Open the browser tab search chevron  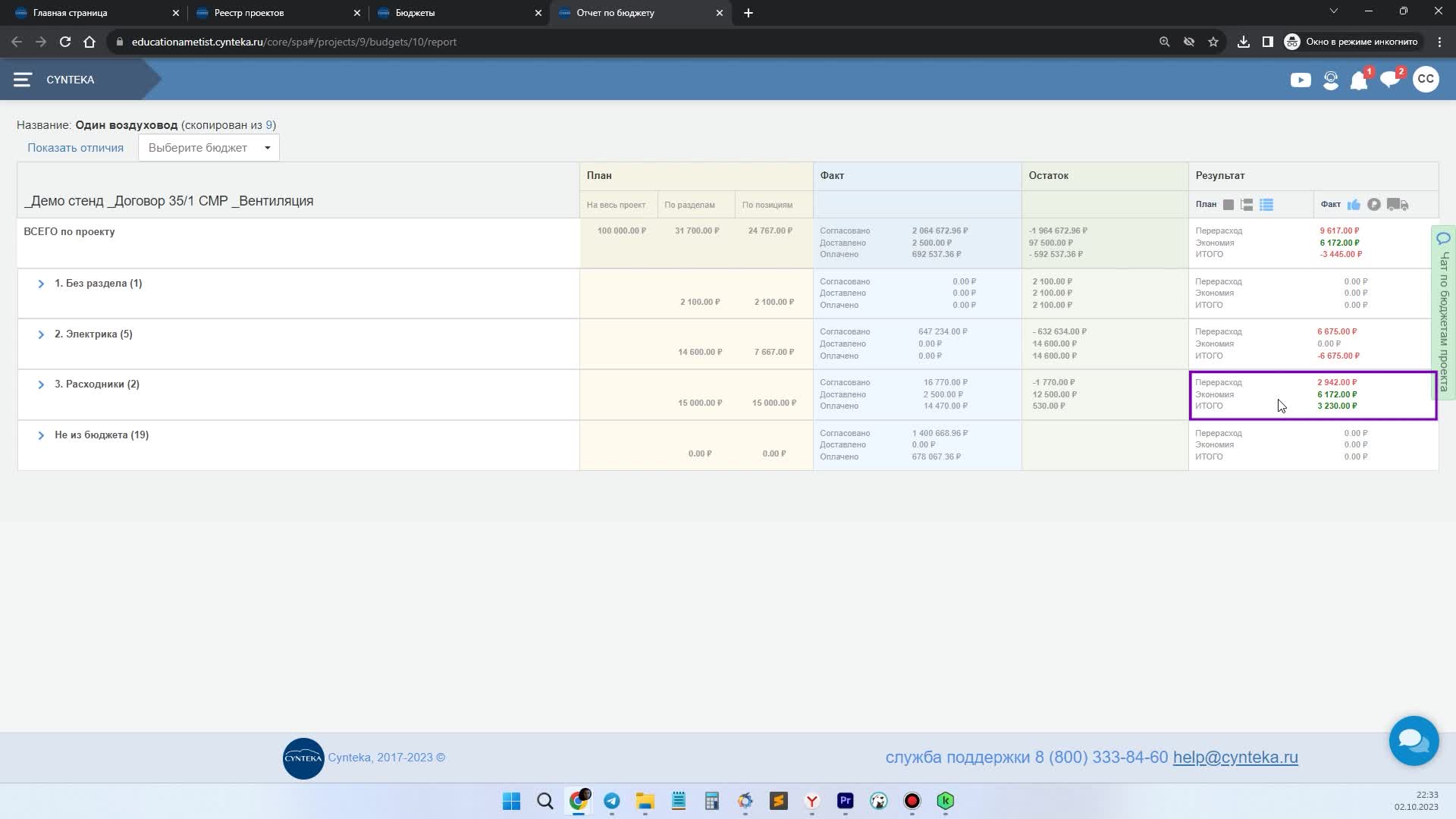click(x=1334, y=11)
